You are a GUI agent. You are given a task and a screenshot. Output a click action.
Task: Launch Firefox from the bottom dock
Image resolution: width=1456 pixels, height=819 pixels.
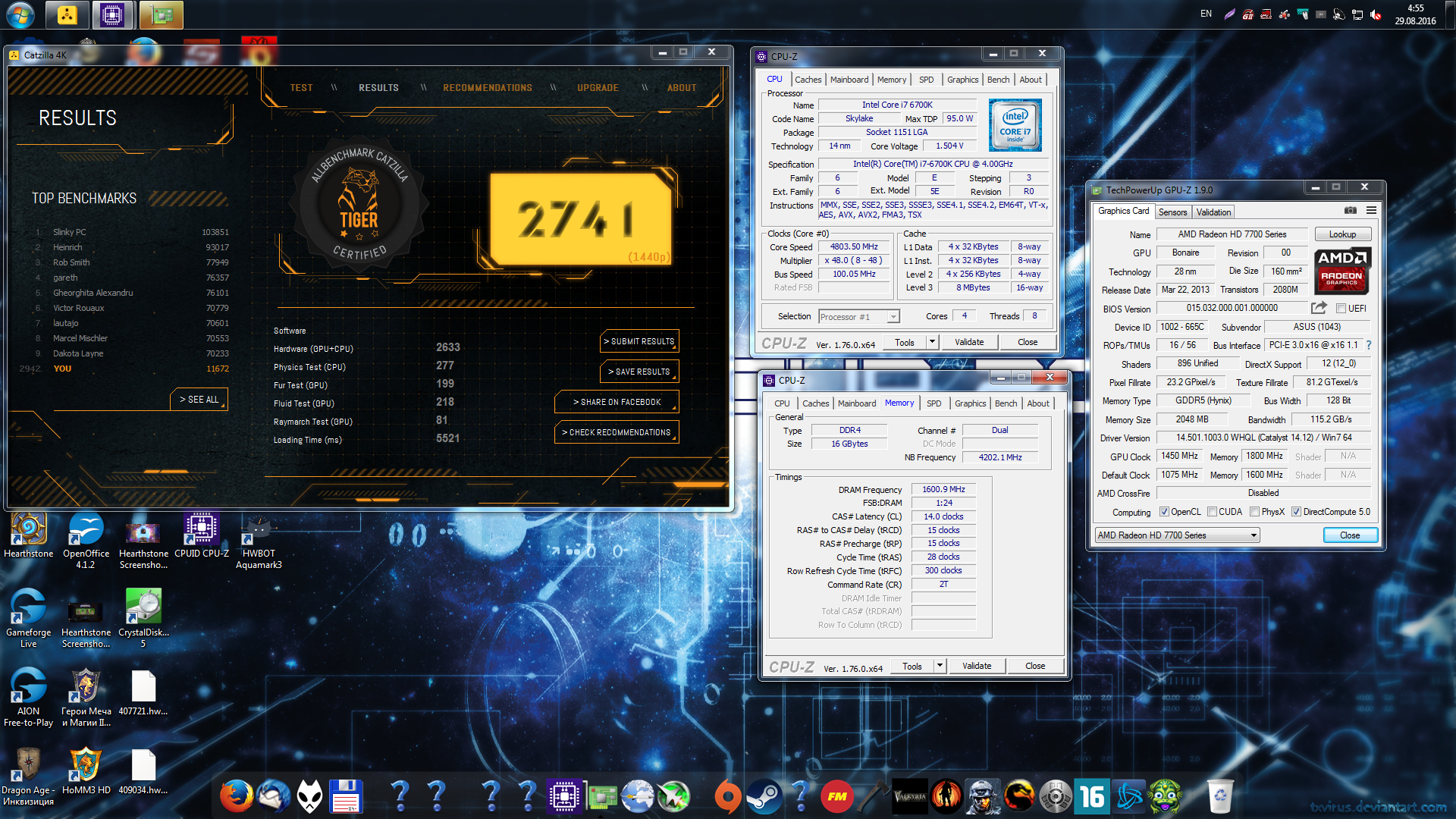237,796
